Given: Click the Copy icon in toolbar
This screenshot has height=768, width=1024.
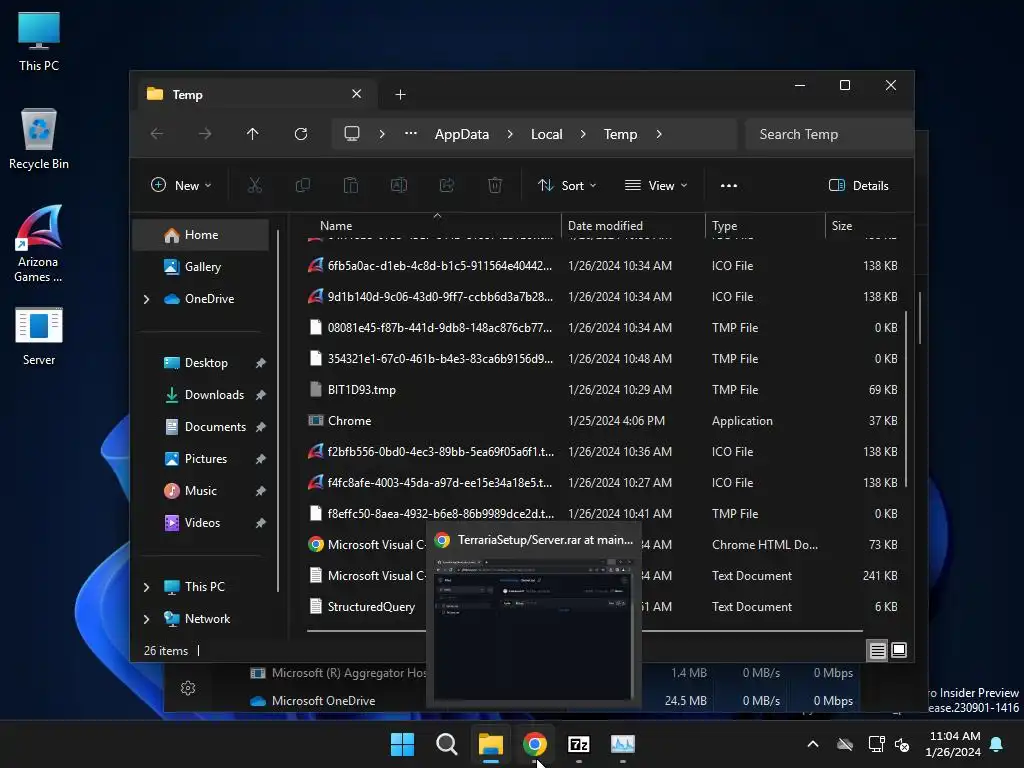Looking at the screenshot, I should point(302,185).
